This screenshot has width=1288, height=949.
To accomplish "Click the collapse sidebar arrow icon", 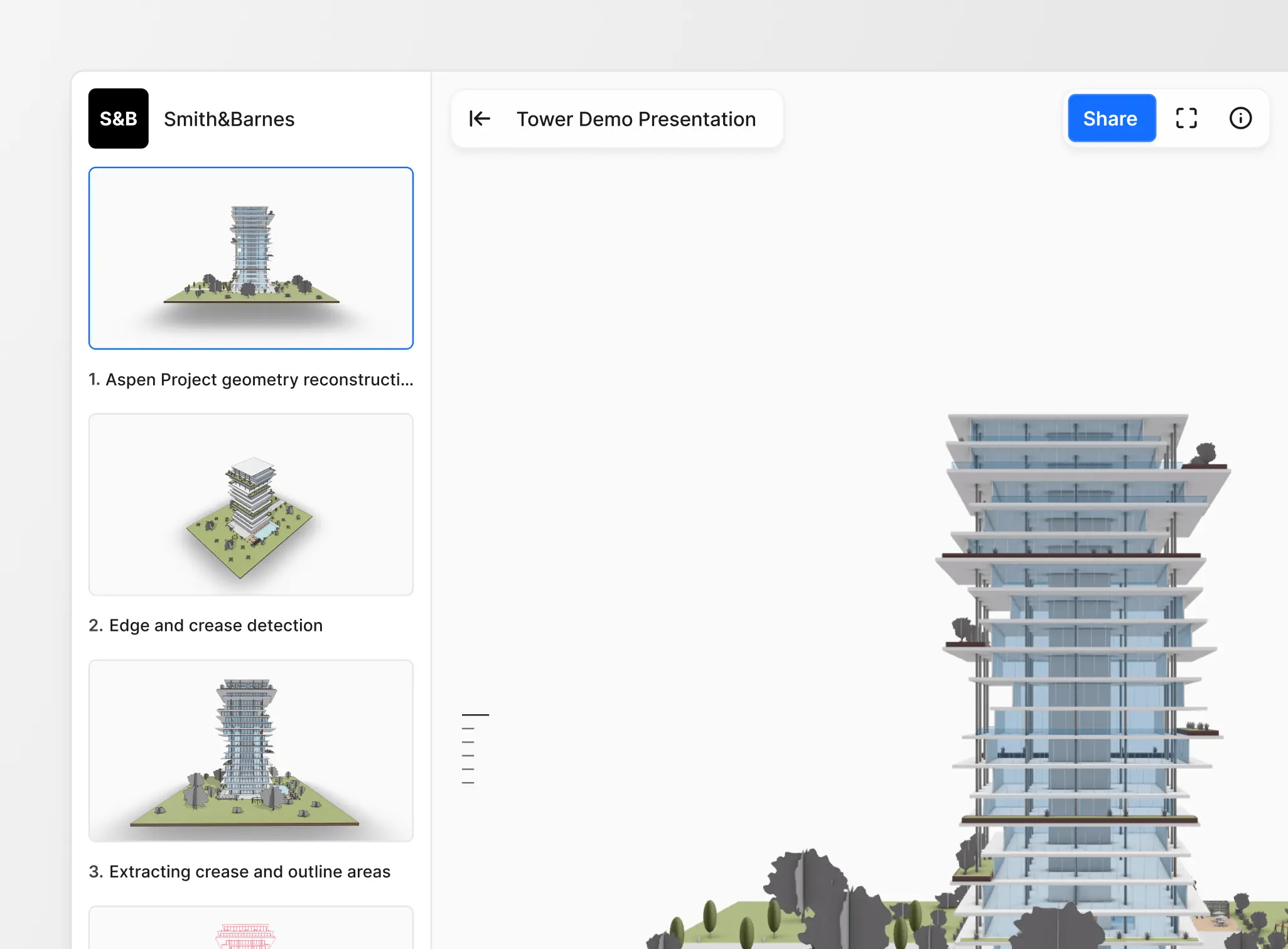I will click(480, 119).
